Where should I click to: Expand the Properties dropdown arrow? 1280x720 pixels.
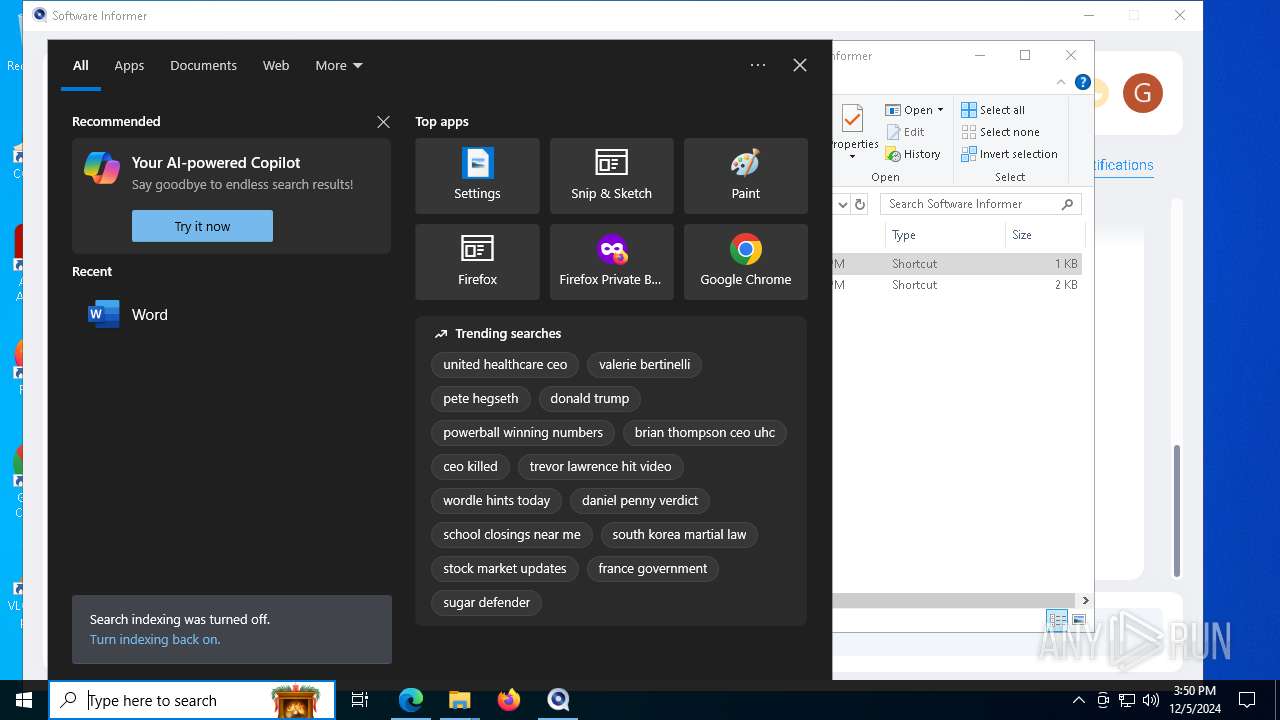(x=852, y=156)
